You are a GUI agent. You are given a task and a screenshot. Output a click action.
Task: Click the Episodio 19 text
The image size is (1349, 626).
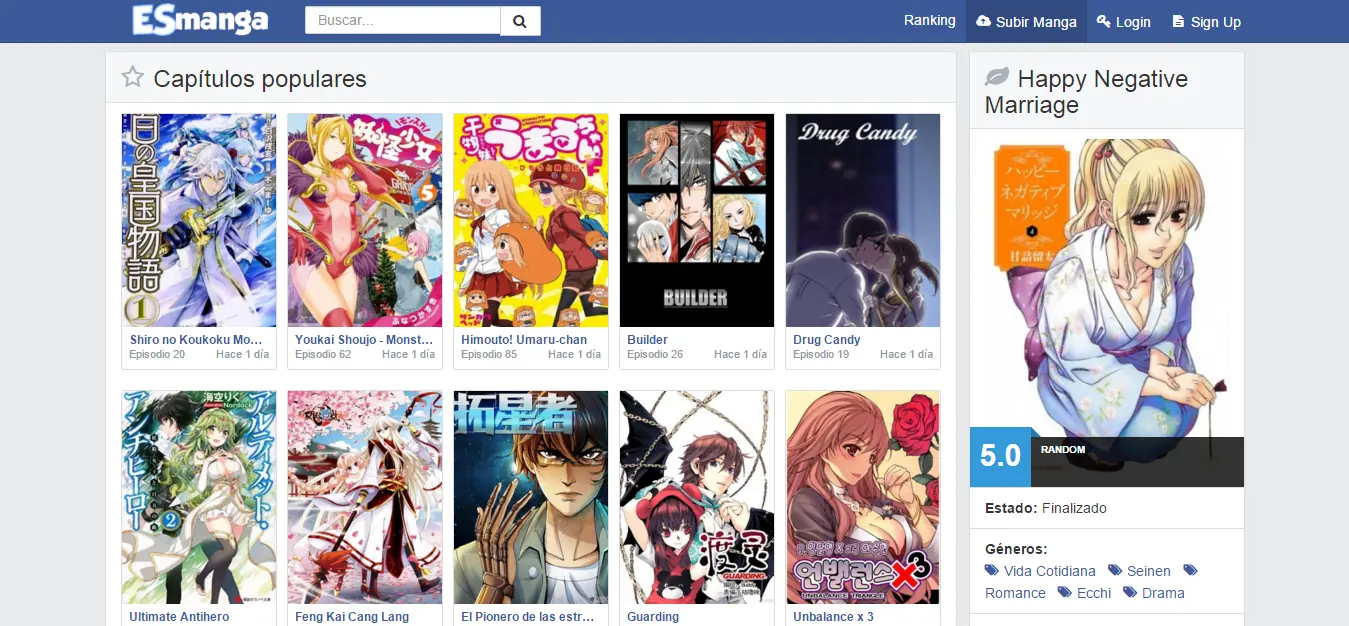(x=821, y=354)
